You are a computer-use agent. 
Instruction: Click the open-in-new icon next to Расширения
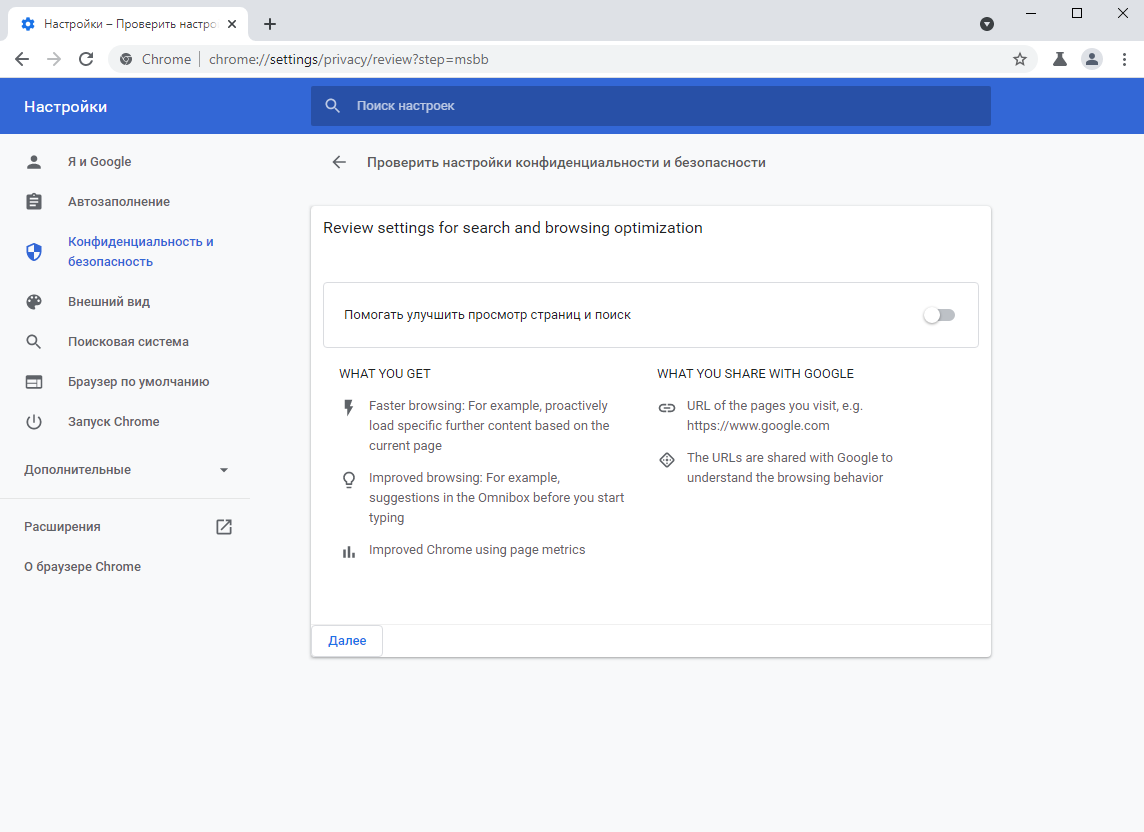pos(224,527)
